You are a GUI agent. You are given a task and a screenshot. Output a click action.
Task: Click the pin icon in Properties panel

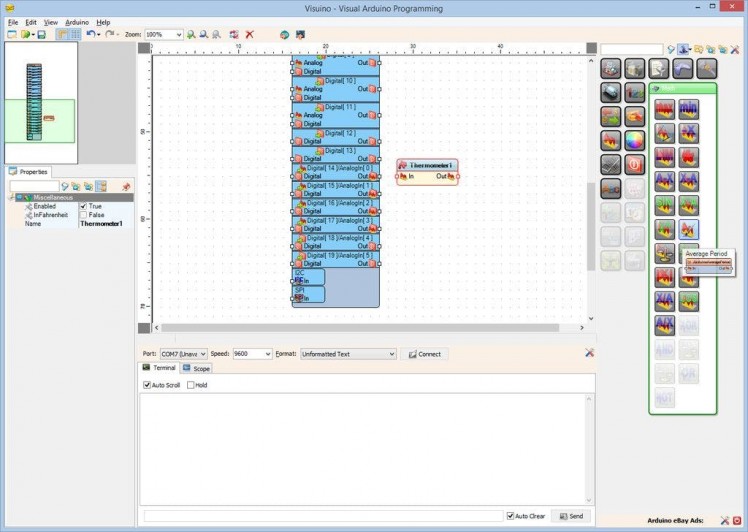125,186
